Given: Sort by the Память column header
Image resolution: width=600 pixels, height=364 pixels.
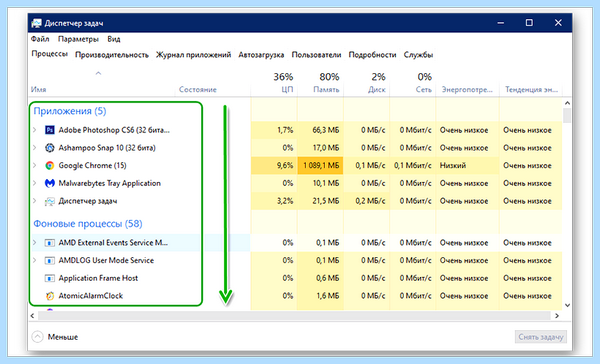Looking at the screenshot, I should (x=326, y=90).
